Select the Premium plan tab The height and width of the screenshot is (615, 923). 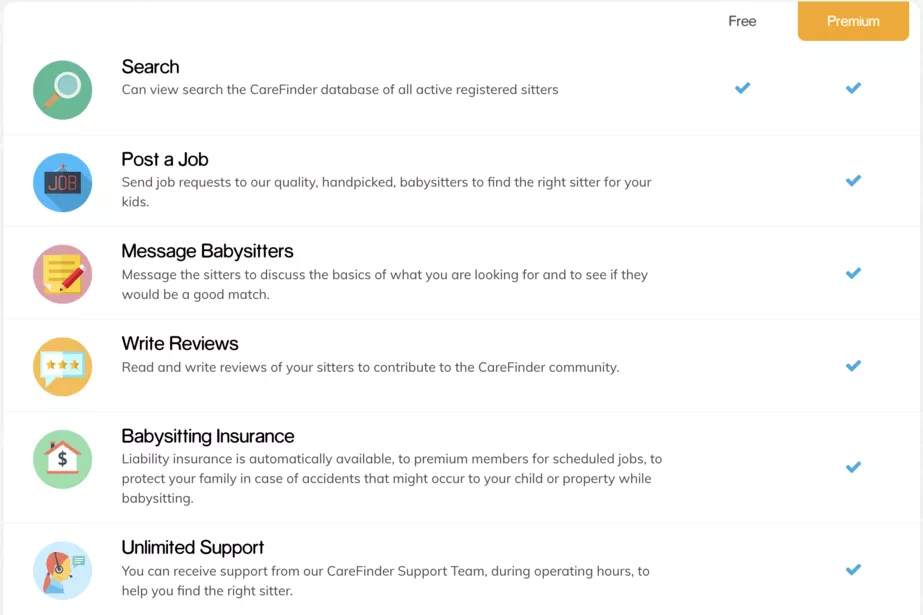tap(853, 21)
